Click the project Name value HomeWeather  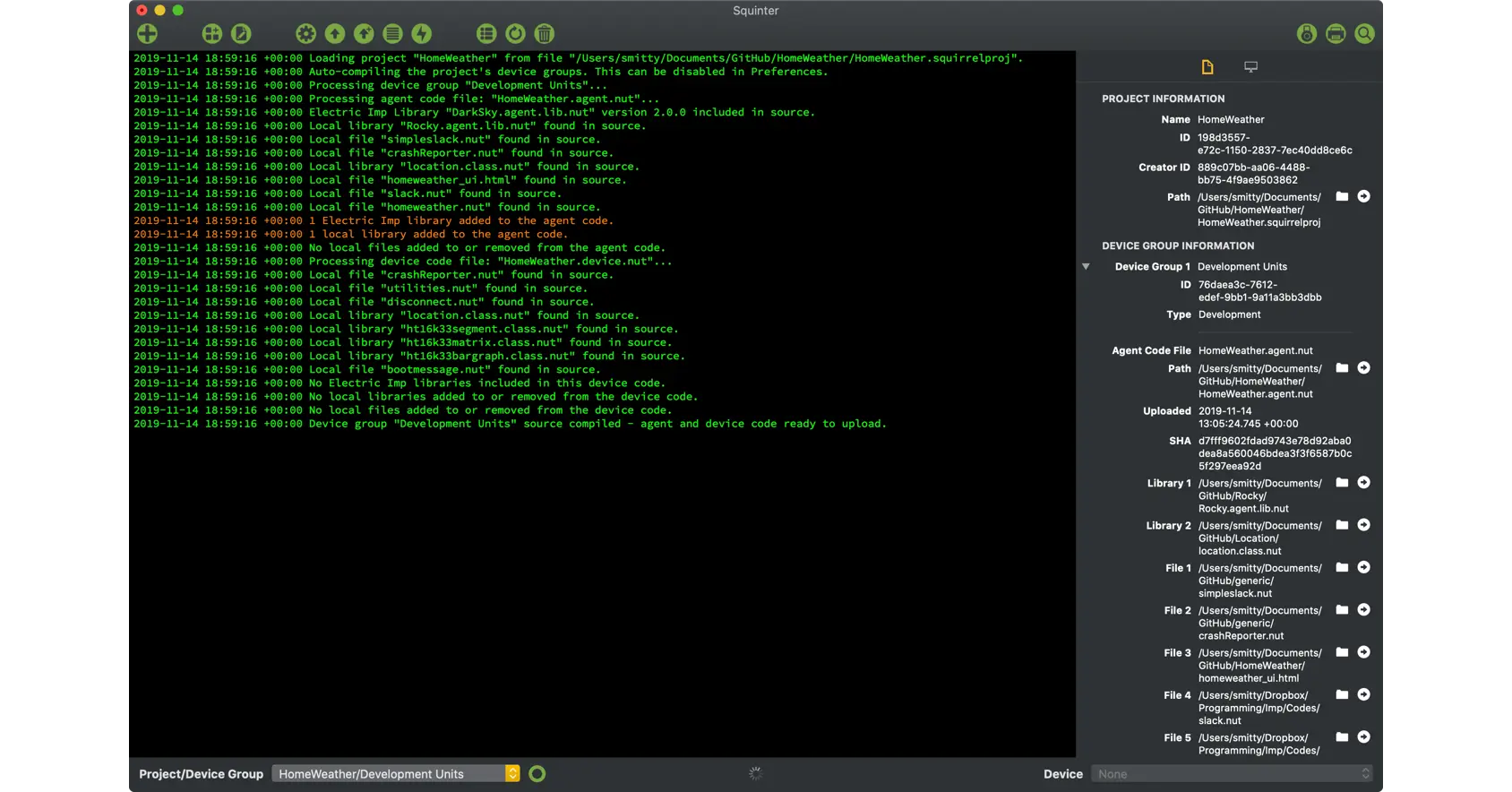(x=1231, y=119)
